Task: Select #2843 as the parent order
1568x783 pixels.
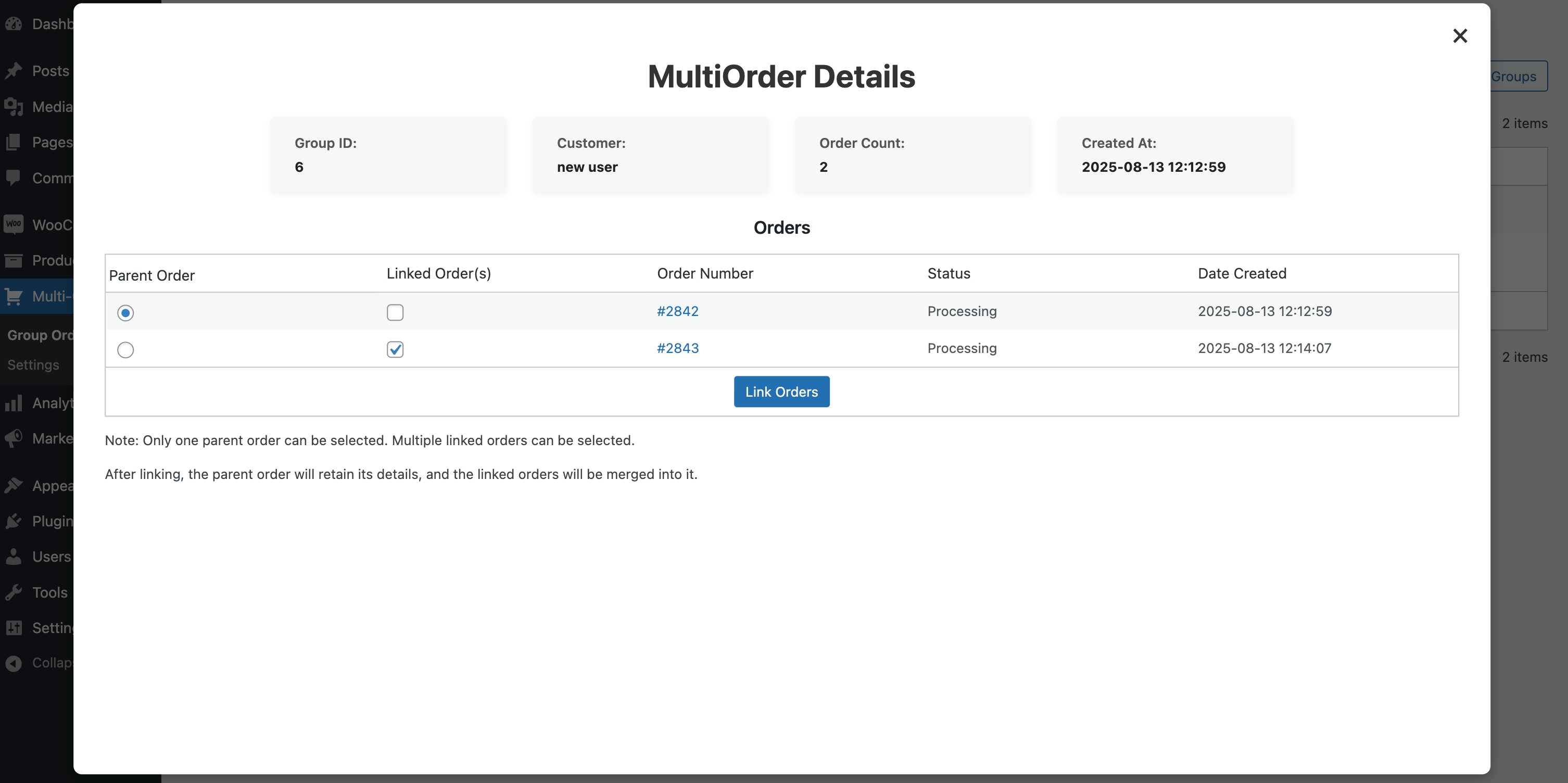Action: 125,350
